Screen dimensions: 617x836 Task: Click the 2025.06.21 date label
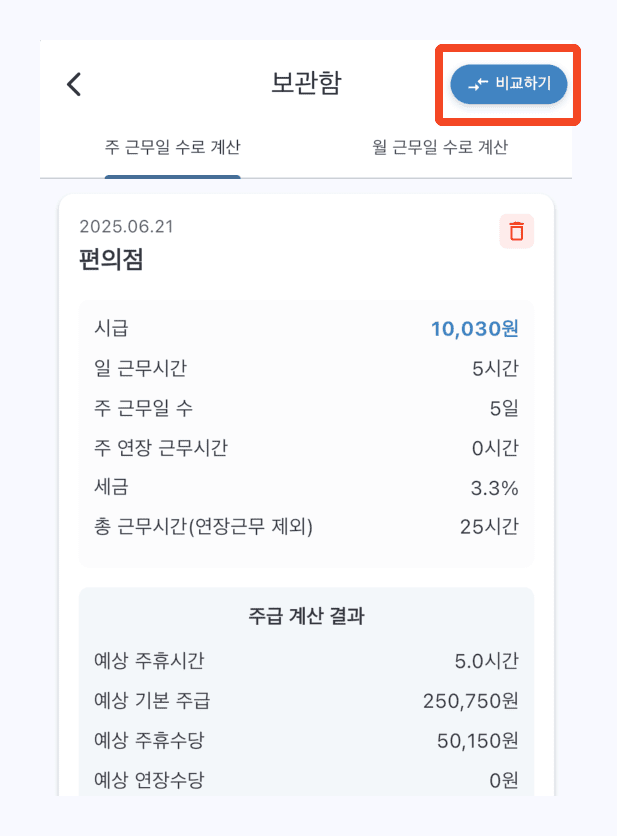(126, 227)
